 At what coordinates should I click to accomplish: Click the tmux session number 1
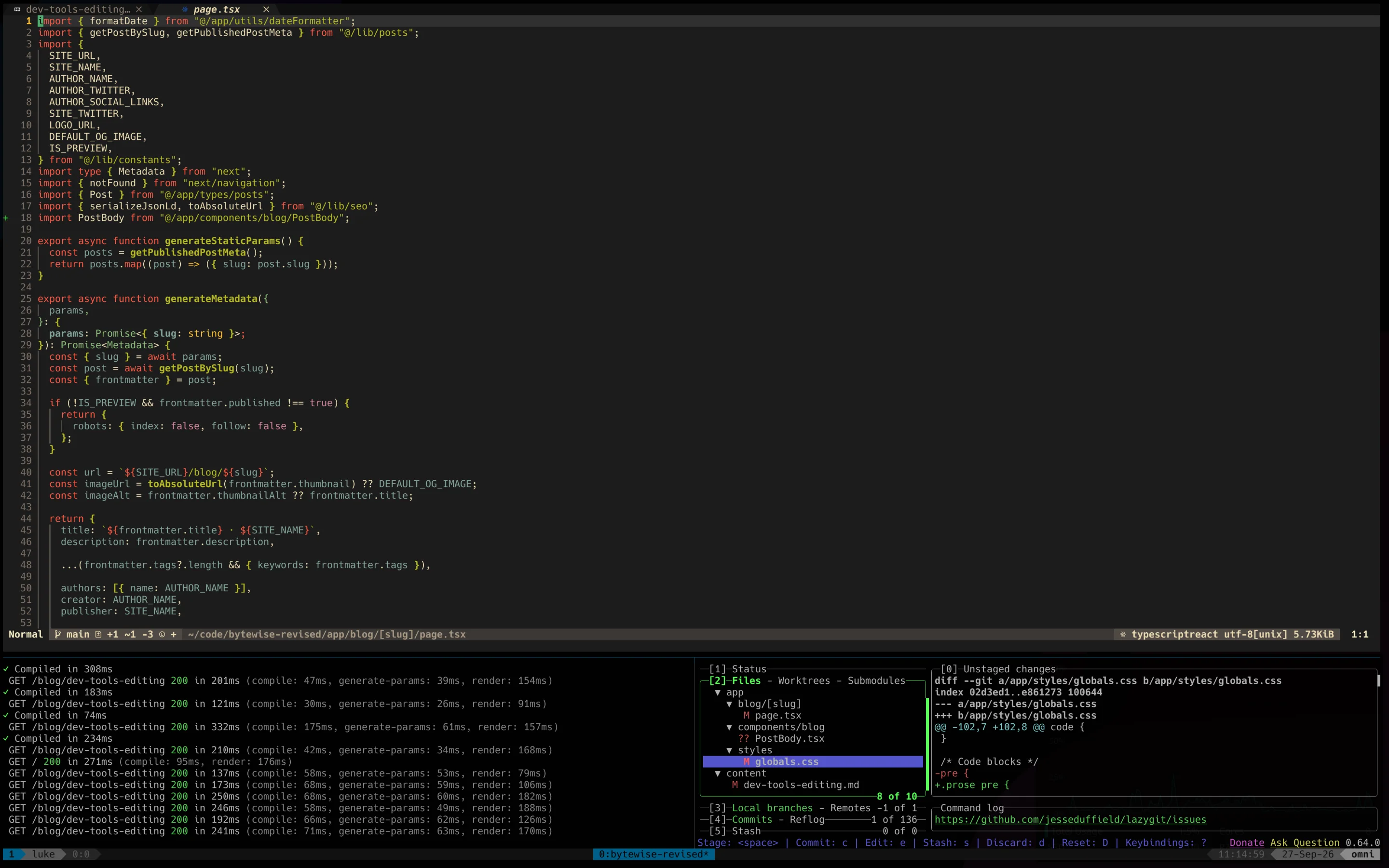[12, 854]
